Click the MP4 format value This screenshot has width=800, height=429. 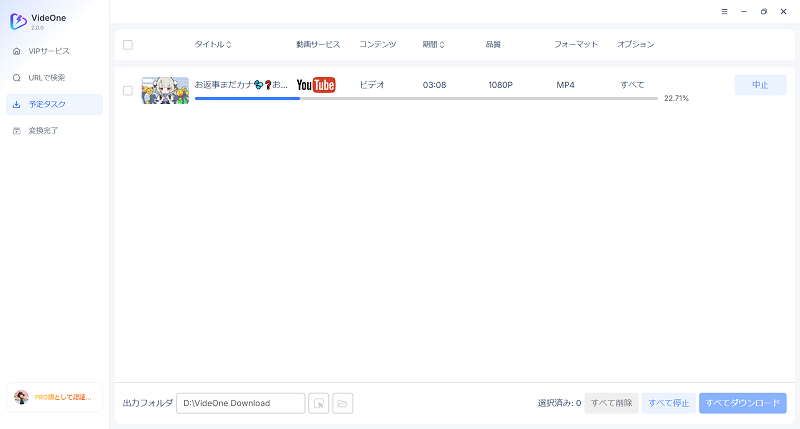(565, 85)
